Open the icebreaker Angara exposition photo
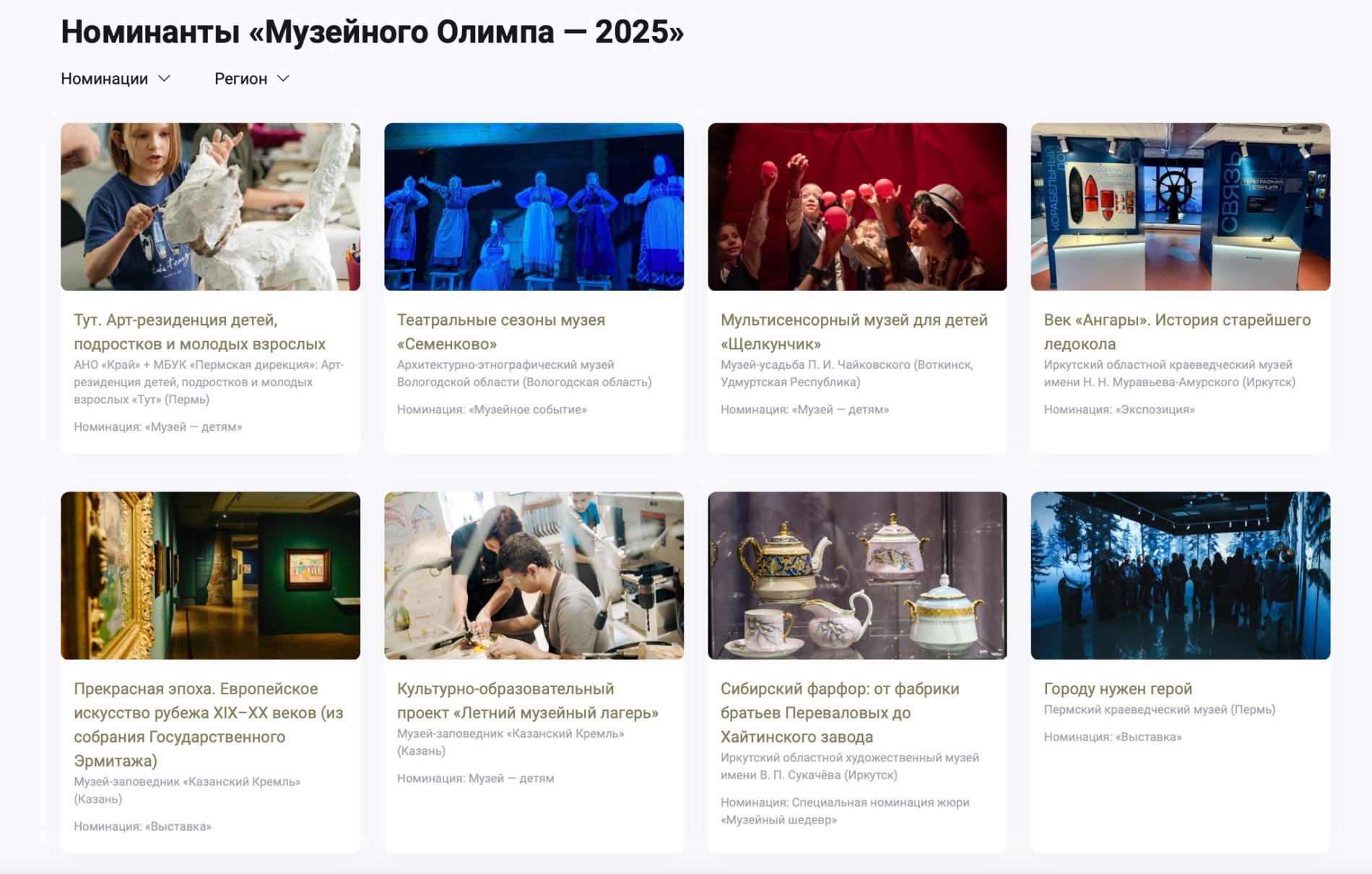The width and height of the screenshot is (1372, 874). pos(1181,206)
